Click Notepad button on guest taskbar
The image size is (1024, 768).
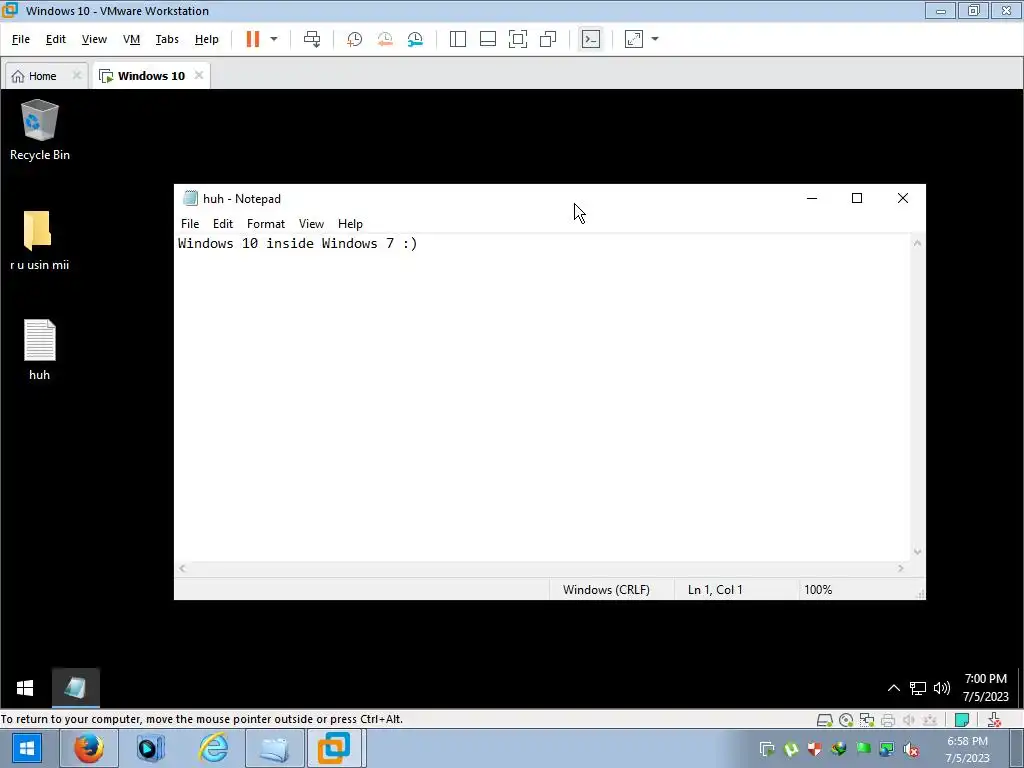75,688
